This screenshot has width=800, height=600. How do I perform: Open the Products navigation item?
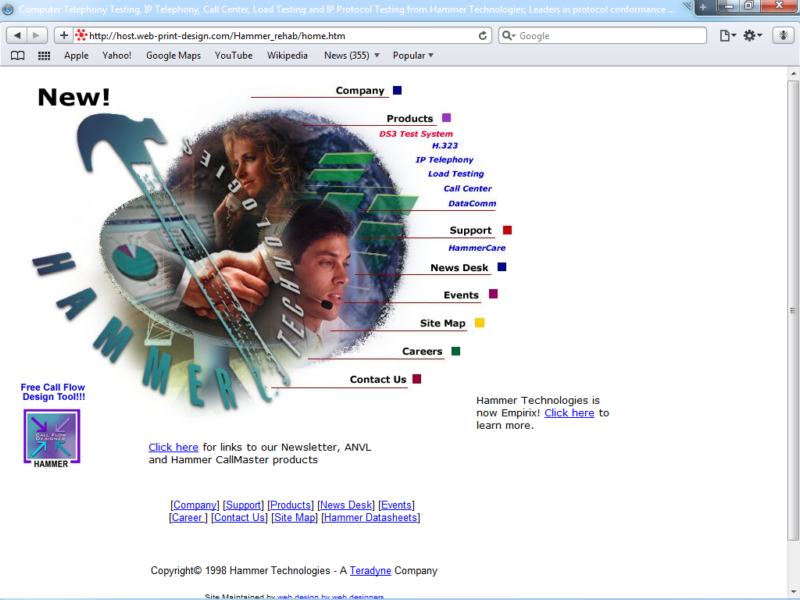click(410, 119)
